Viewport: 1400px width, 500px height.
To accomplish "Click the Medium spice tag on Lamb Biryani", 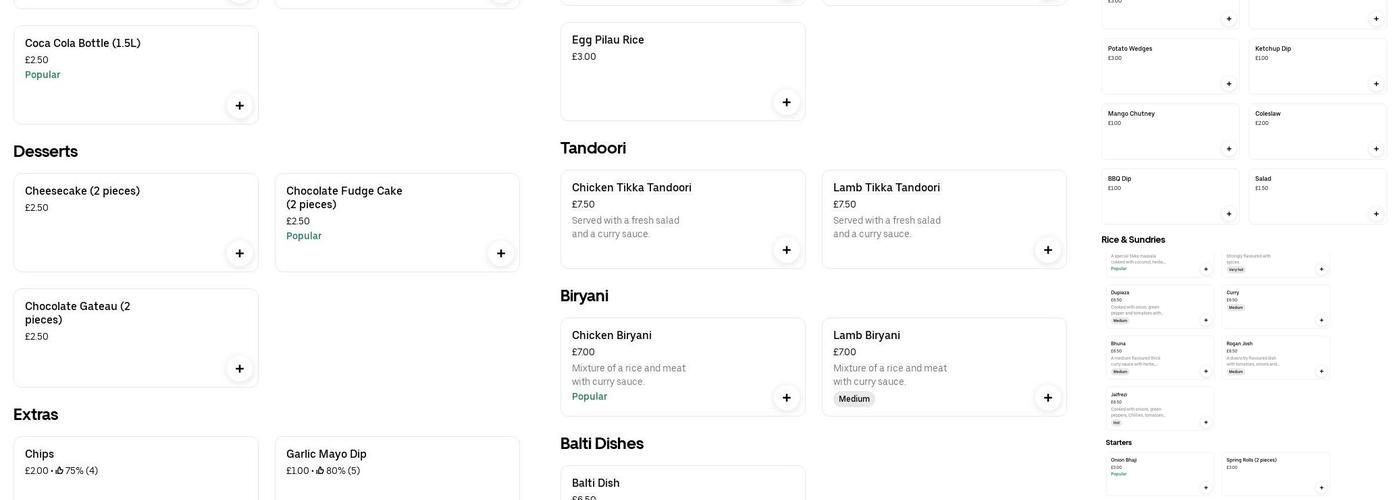I will (854, 399).
